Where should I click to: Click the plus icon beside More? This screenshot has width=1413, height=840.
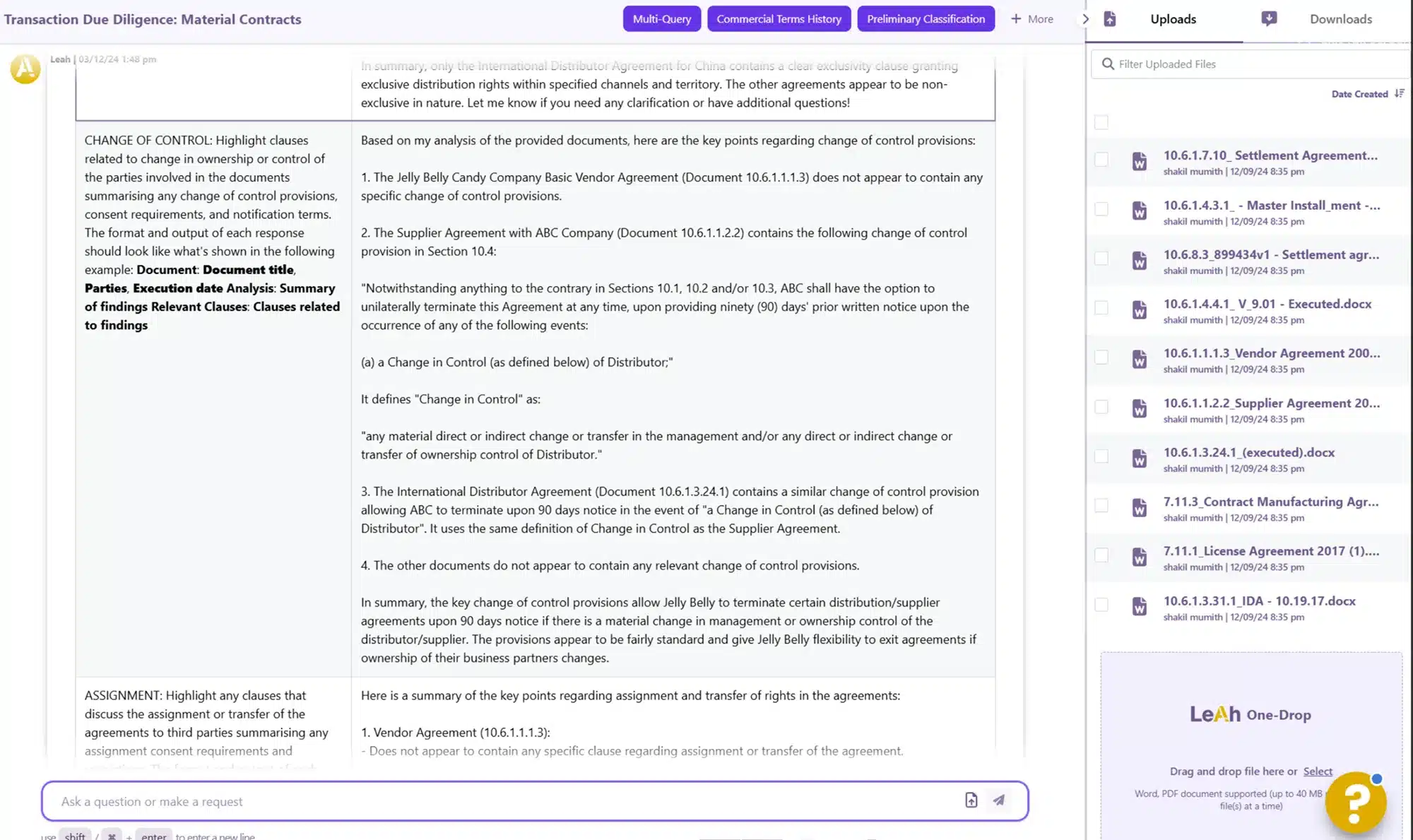pyautogui.click(x=1016, y=19)
